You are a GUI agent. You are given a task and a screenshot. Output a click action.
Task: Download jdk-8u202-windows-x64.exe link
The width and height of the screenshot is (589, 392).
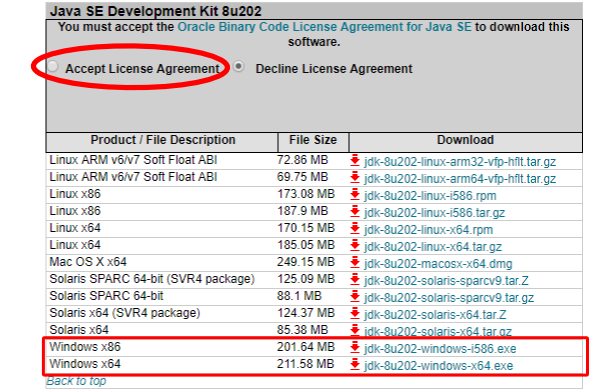tap(438, 366)
